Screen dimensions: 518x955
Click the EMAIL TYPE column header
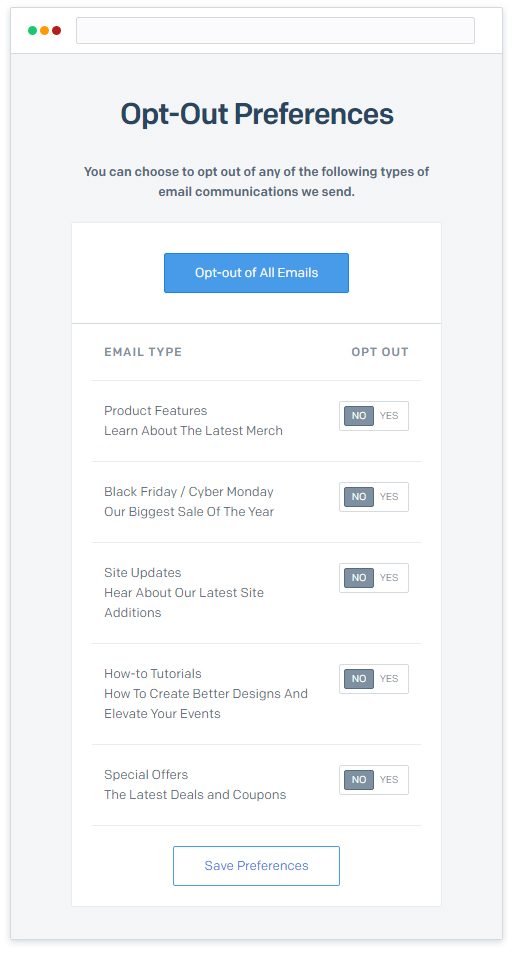coord(143,352)
